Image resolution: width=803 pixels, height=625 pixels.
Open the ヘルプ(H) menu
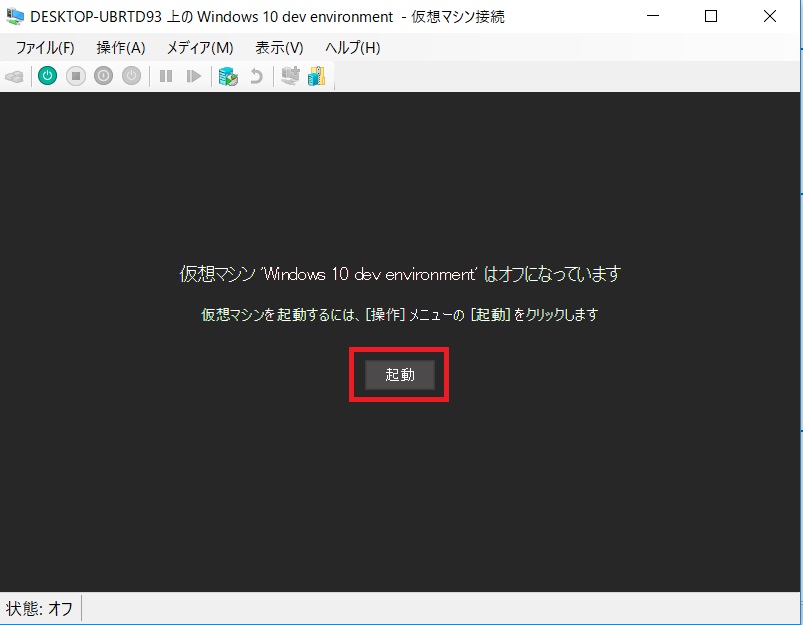coord(353,48)
